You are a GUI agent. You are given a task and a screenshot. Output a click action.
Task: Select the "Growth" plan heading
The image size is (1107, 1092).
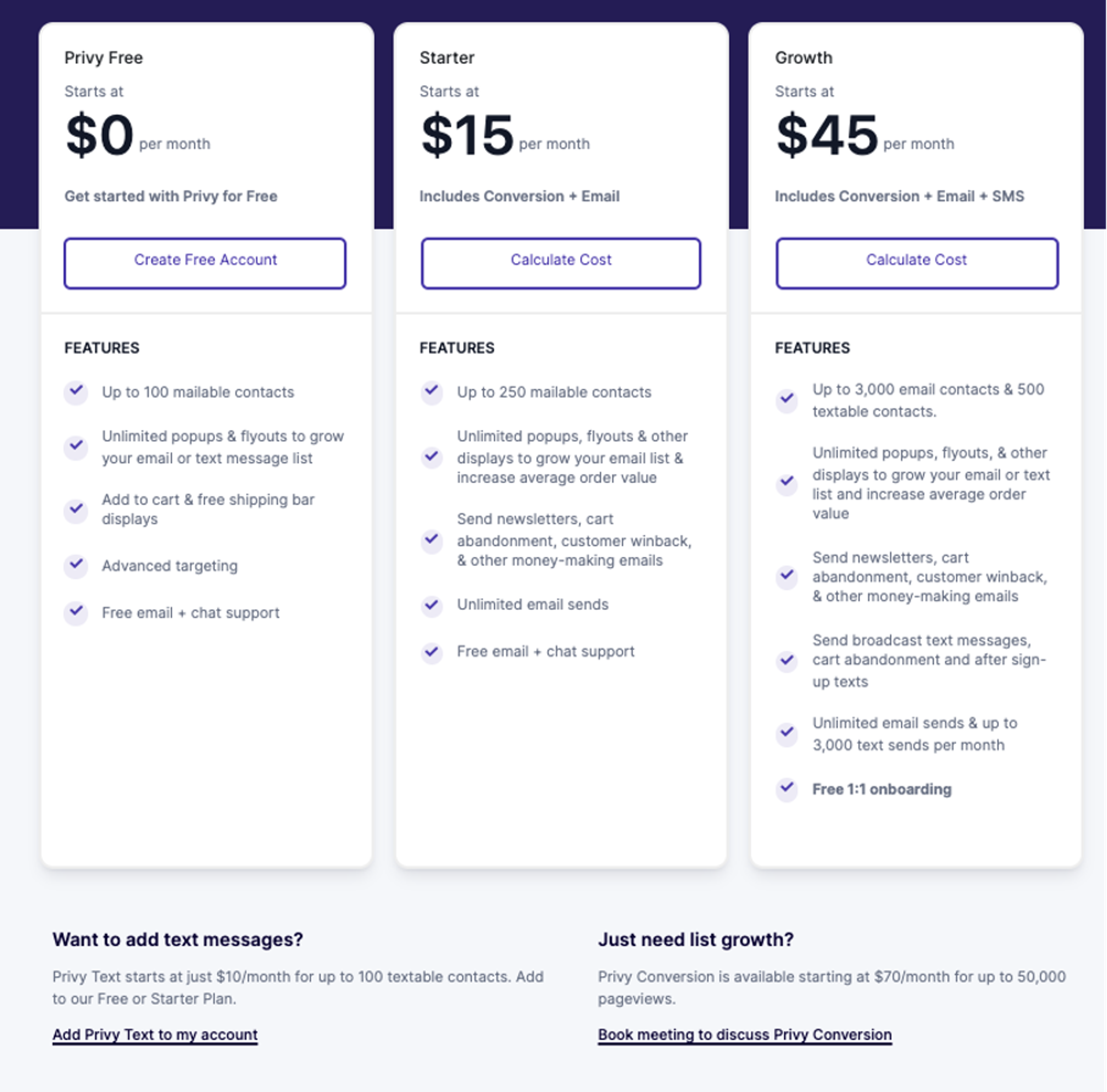point(804,57)
